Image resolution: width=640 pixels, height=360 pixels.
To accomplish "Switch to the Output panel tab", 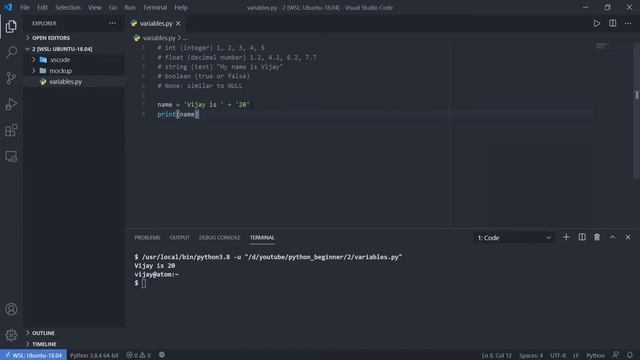I will point(180,238).
